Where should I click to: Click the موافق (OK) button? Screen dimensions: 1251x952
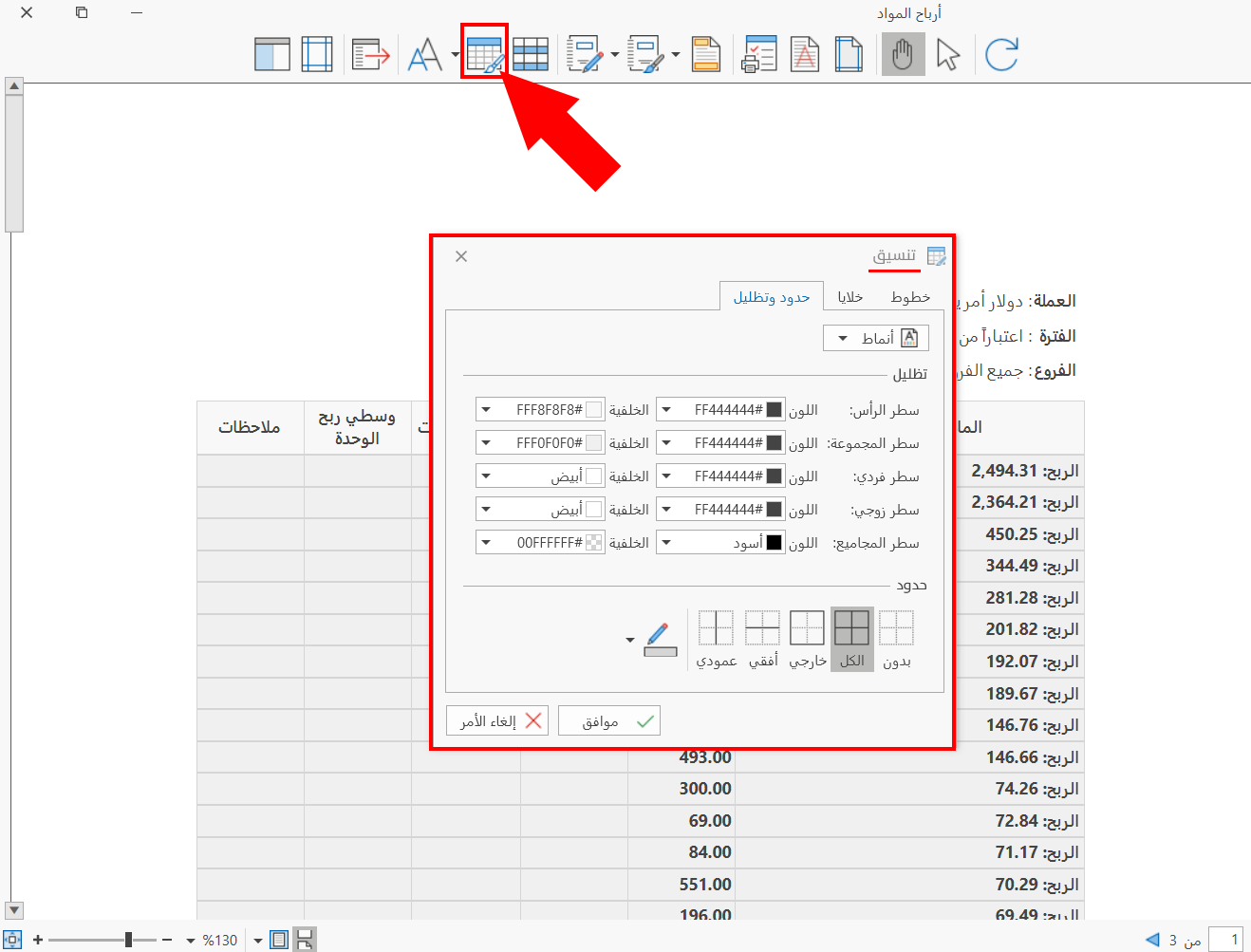click(x=609, y=721)
